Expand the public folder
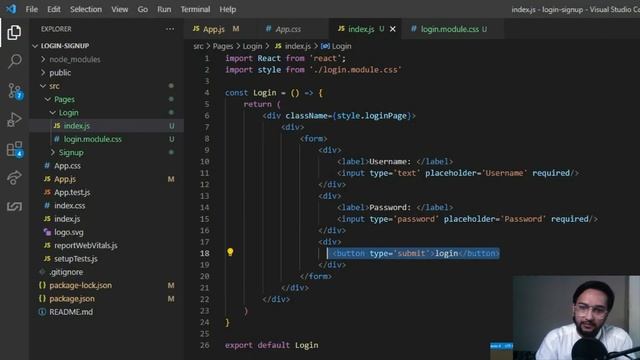Screen dimensions: 640x360 pos(43,73)
